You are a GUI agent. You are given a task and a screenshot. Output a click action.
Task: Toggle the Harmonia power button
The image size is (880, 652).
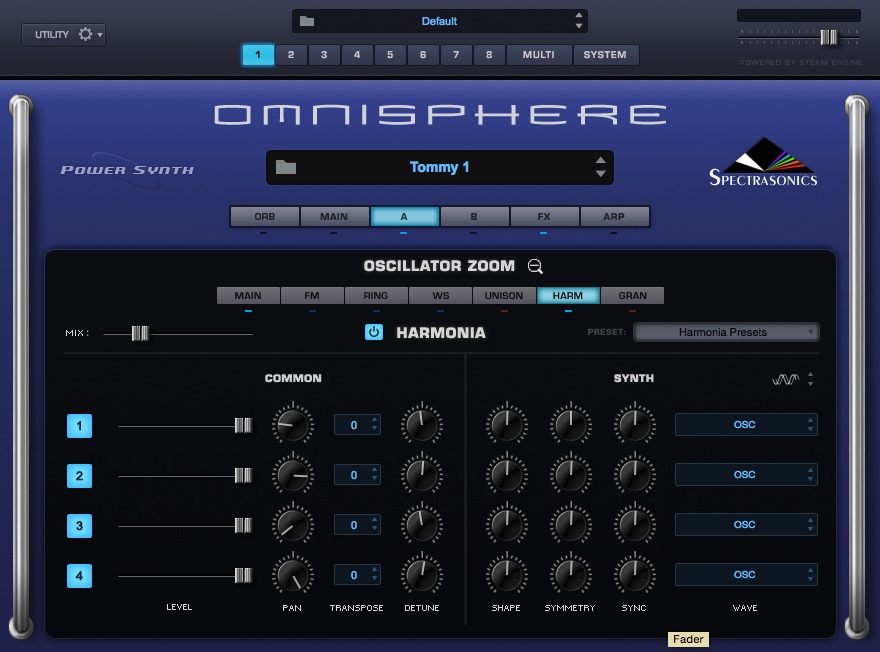pyautogui.click(x=374, y=332)
